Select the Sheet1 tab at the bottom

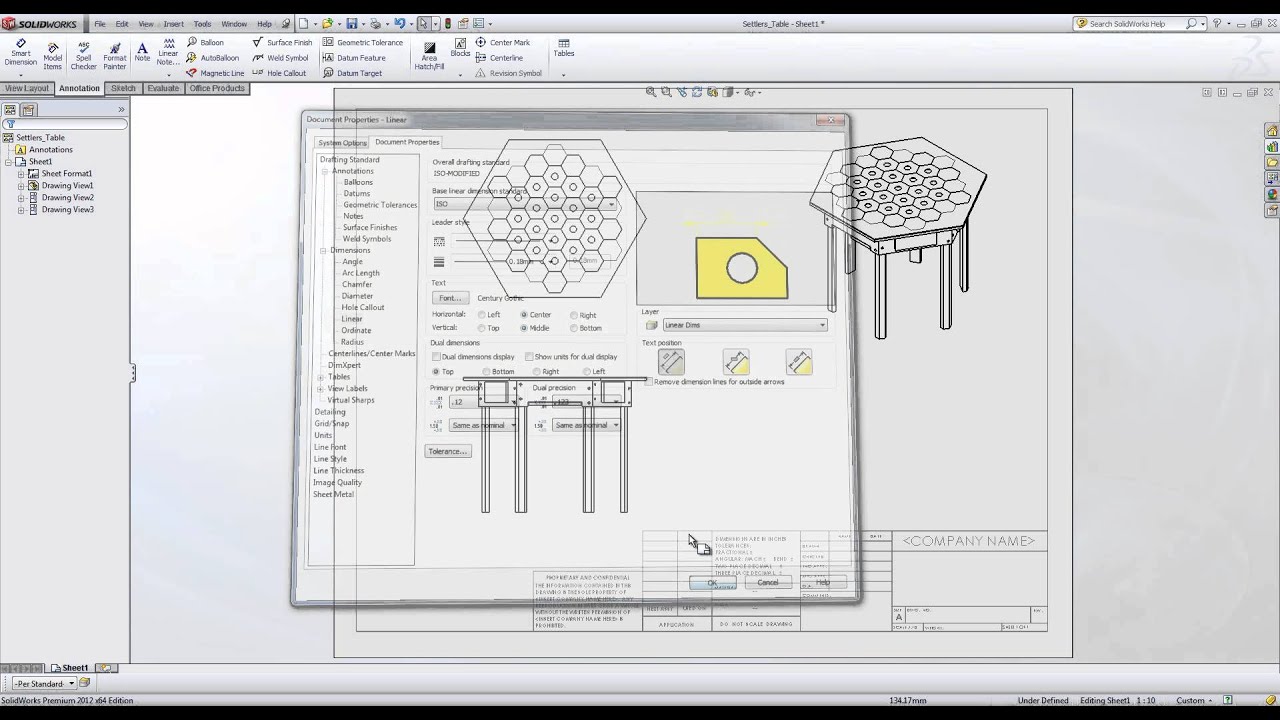tap(70, 668)
